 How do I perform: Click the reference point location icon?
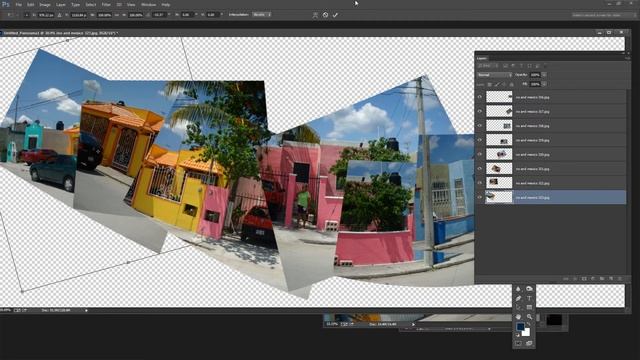(27, 15)
